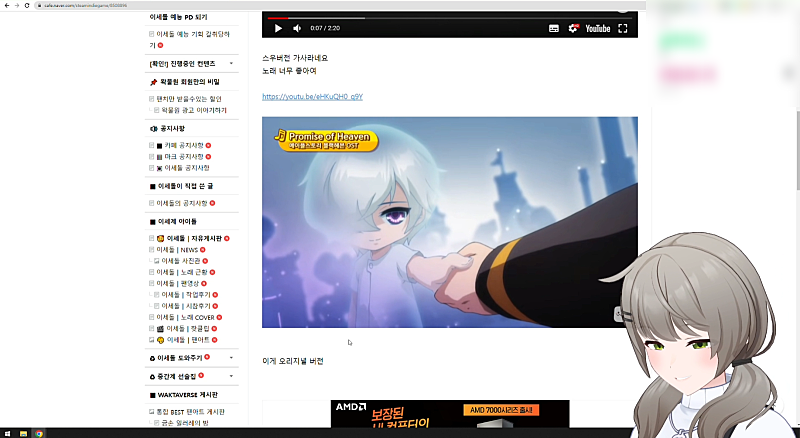Open 이세돌 사진관 board

(181, 261)
